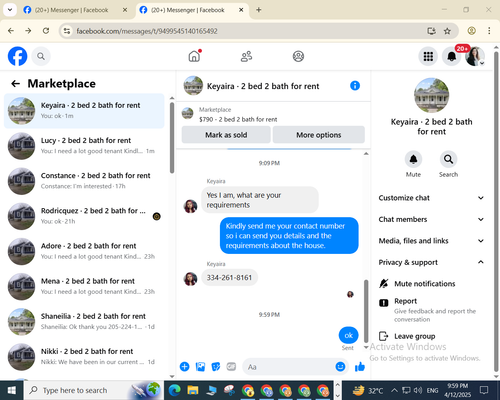Expand the Customize chat section
The image size is (500, 400).
click(431, 198)
